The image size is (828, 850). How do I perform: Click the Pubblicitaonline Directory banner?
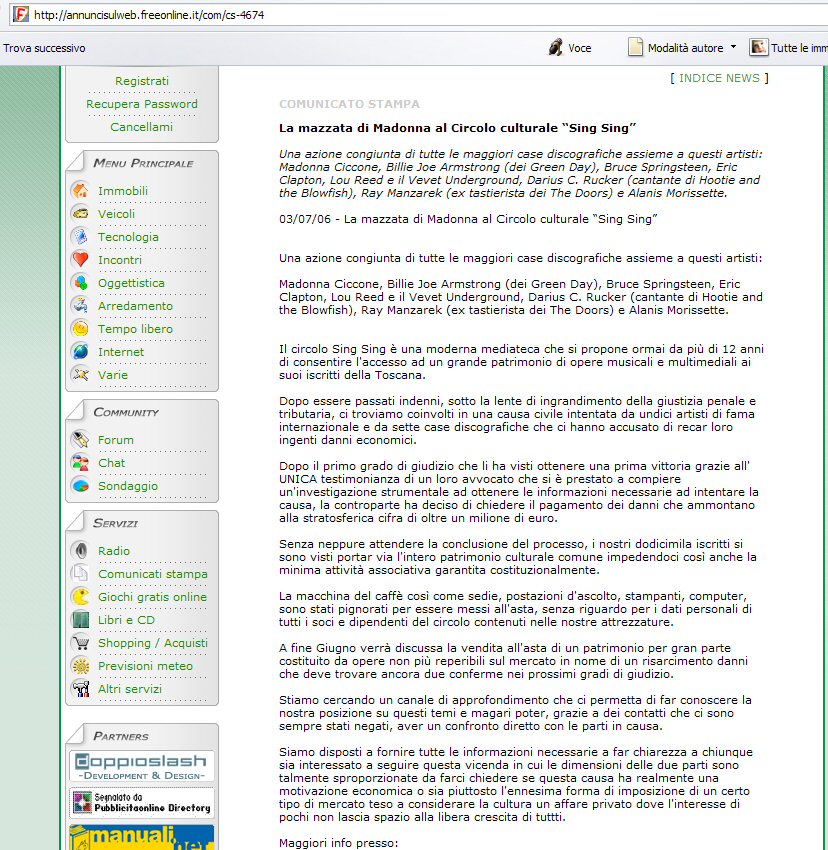[x=142, y=803]
